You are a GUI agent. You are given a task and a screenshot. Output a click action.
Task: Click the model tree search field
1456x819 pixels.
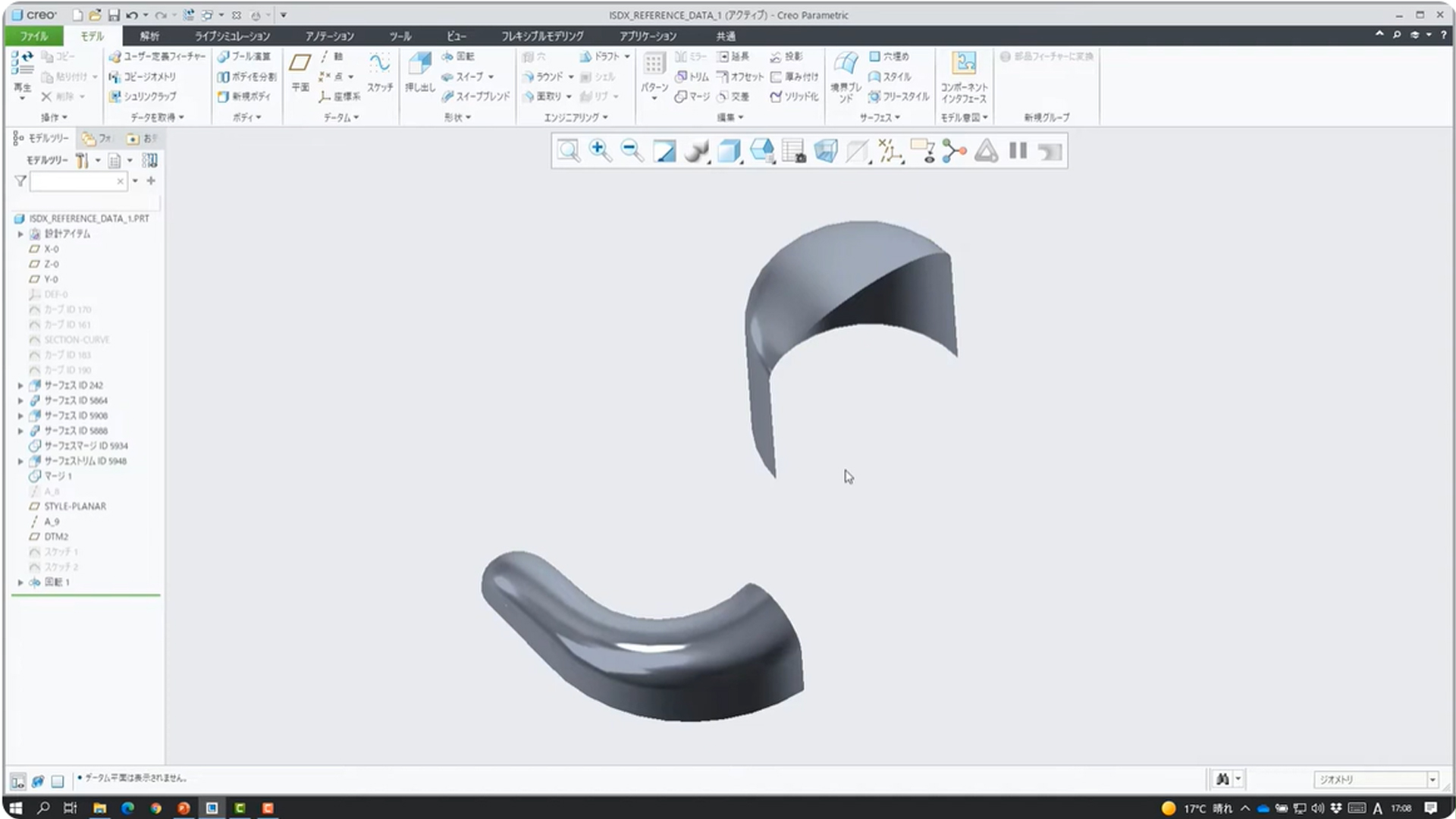(x=73, y=181)
